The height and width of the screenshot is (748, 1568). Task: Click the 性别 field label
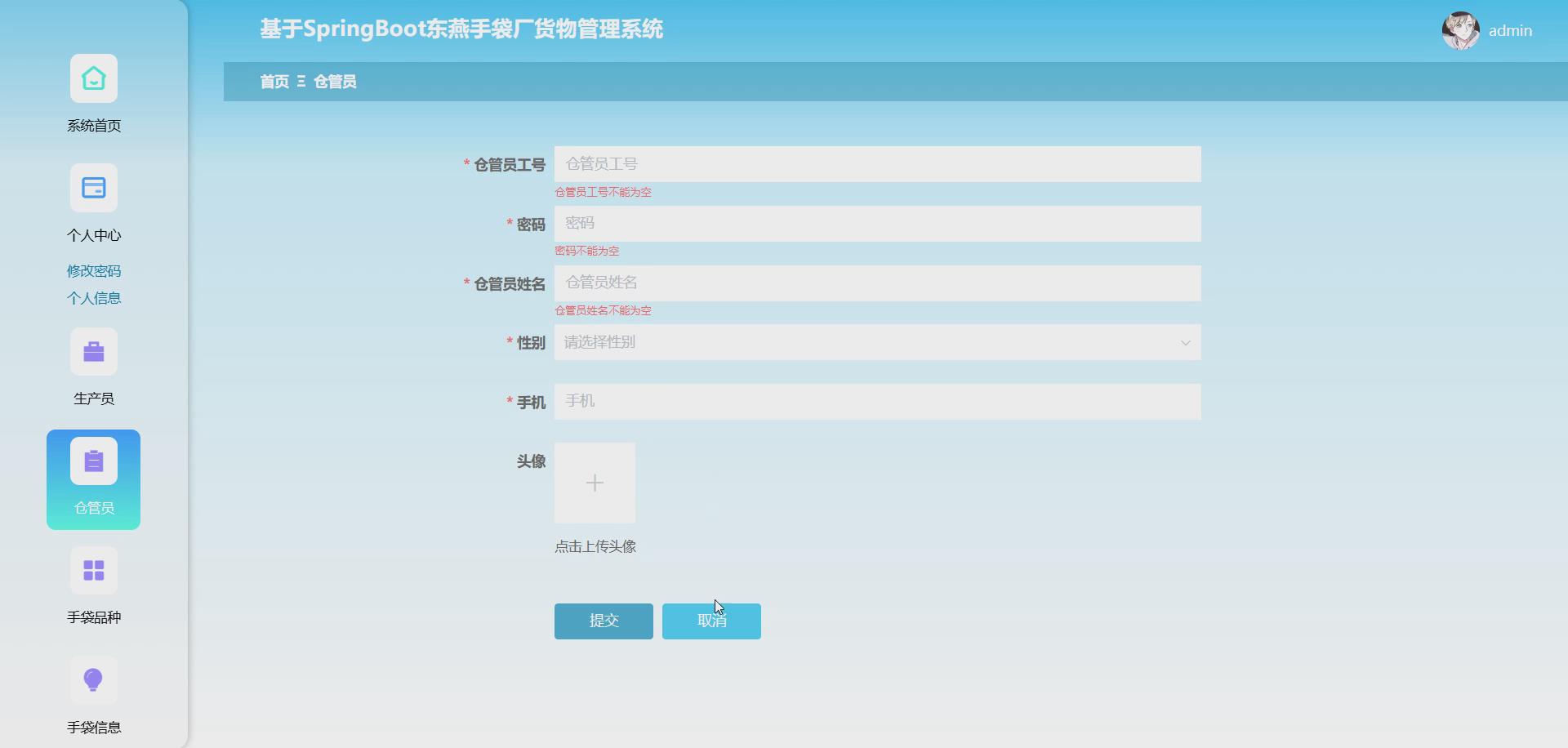coord(531,343)
